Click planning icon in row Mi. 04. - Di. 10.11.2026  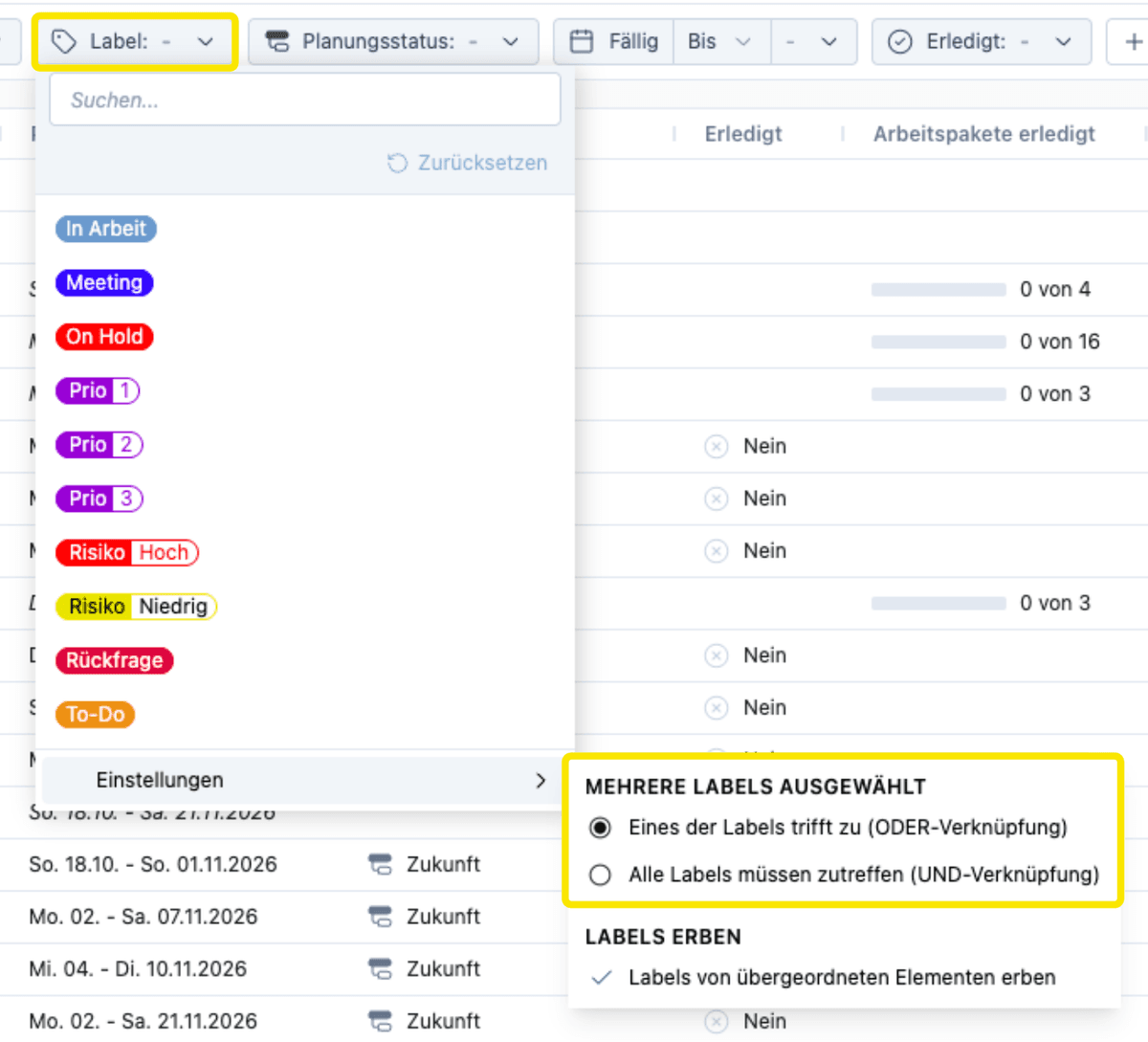point(380,969)
